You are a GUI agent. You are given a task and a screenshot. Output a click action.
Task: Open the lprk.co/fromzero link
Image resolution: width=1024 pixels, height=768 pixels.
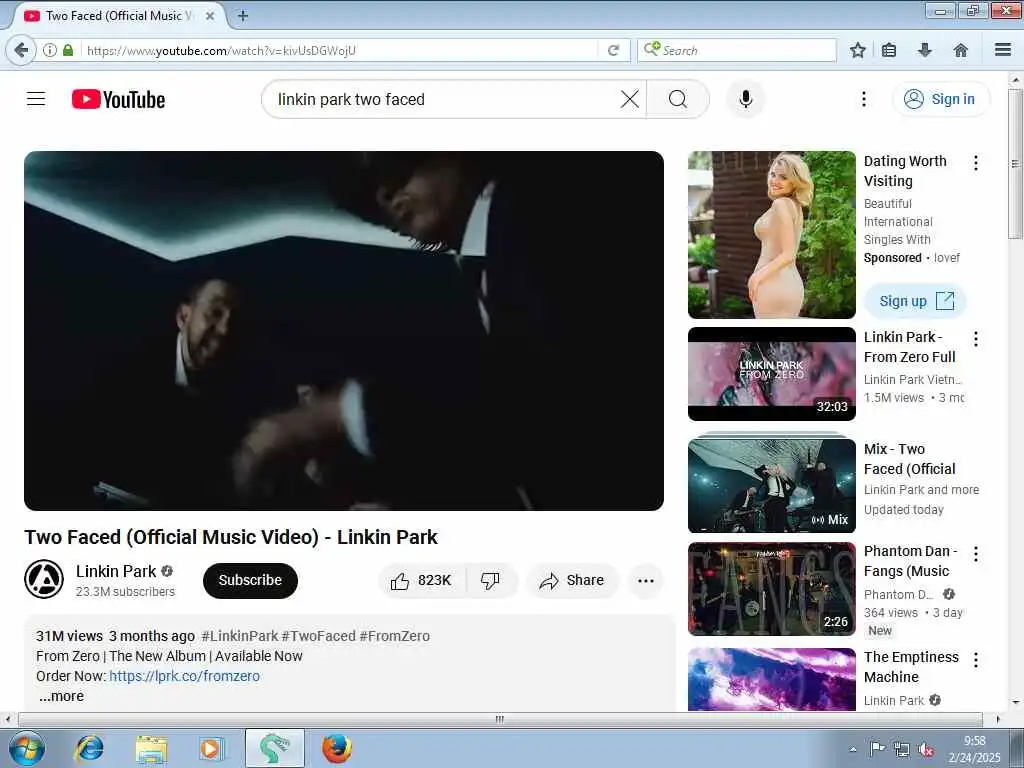(184, 676)
